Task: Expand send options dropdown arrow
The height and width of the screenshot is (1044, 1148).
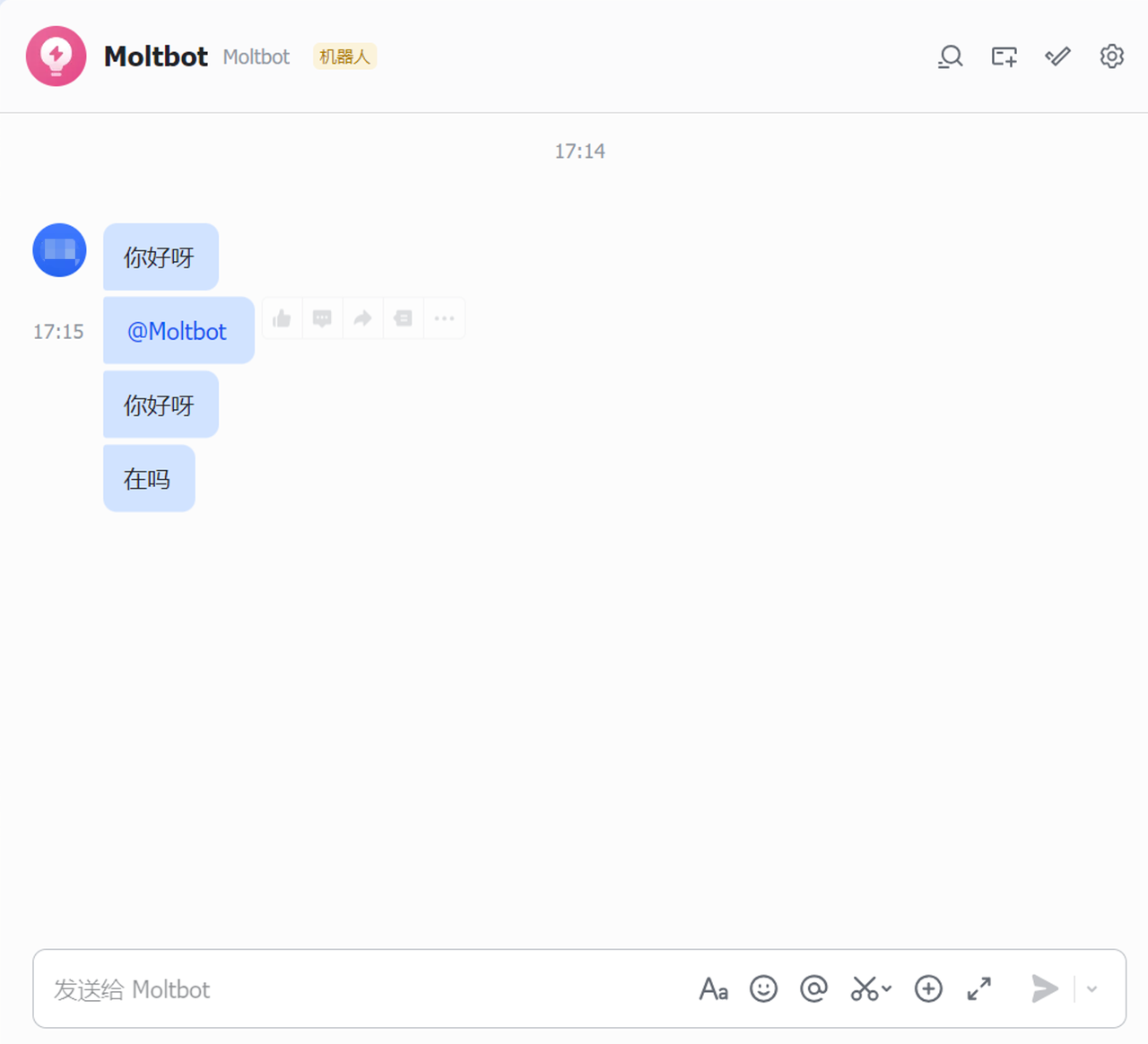Action: pos(1092,989)
